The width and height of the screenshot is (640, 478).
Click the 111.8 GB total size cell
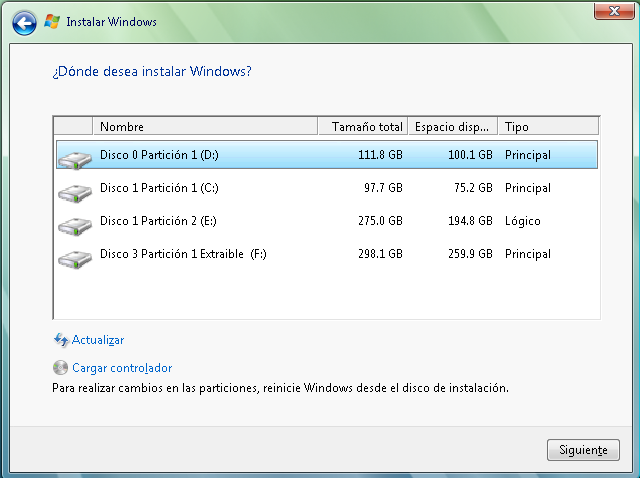tap(380, 155)
